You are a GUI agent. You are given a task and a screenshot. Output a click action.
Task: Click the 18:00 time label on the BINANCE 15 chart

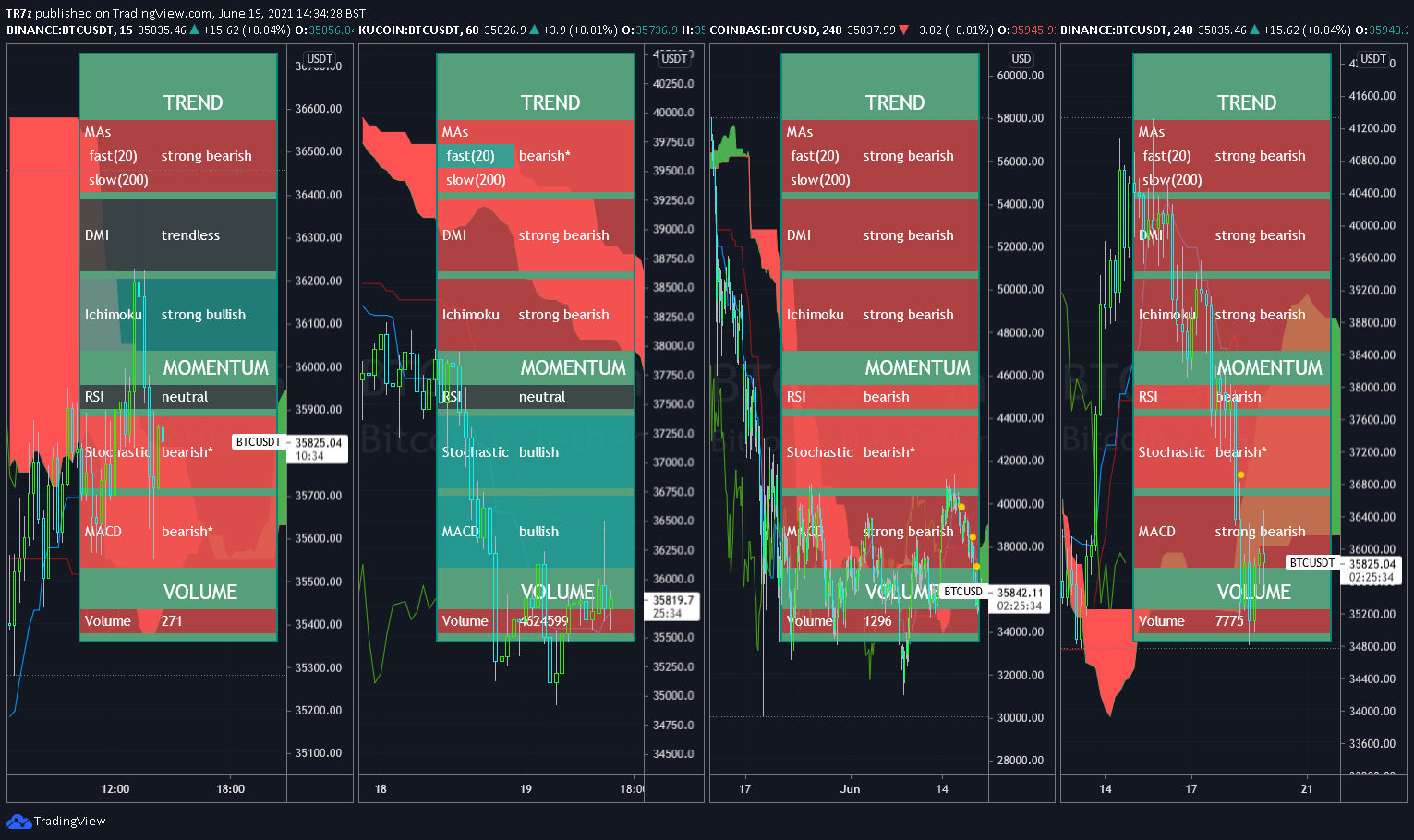tap(231, 789)
